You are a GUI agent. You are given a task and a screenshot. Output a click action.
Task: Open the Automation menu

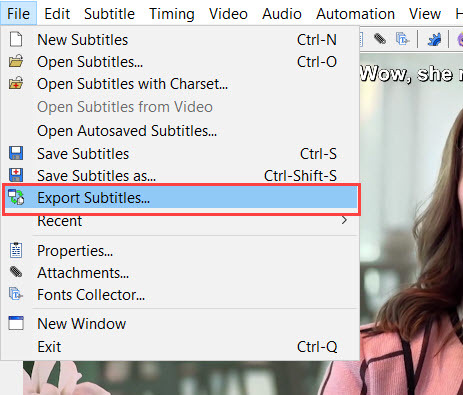coord(355,14)
